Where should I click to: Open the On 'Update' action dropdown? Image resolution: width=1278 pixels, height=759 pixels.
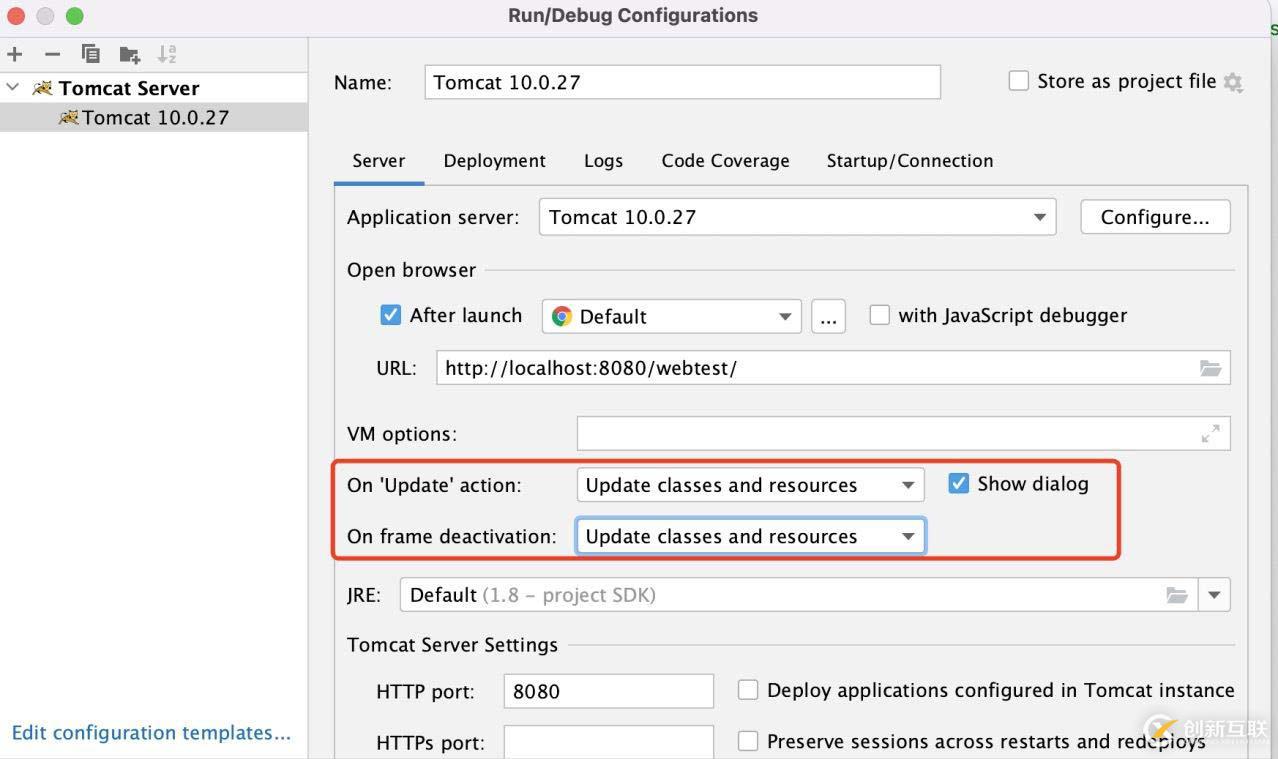750,485
